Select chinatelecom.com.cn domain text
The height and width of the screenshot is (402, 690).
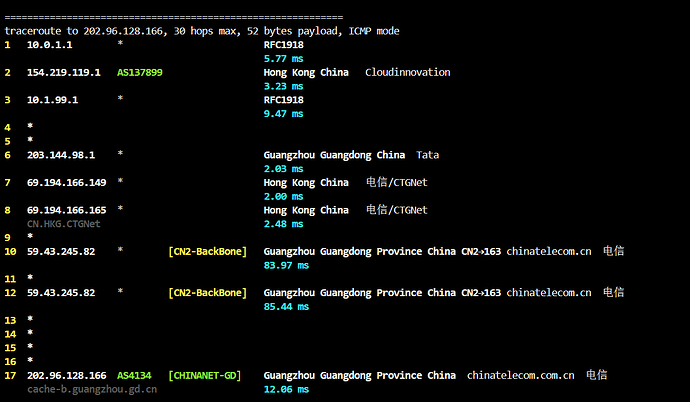pyautogui.click(x=521, y=376)
